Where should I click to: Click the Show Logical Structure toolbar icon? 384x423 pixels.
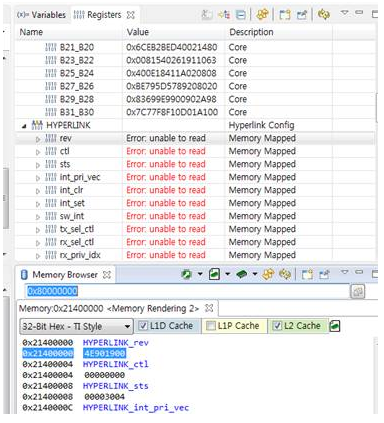(224, 15)
